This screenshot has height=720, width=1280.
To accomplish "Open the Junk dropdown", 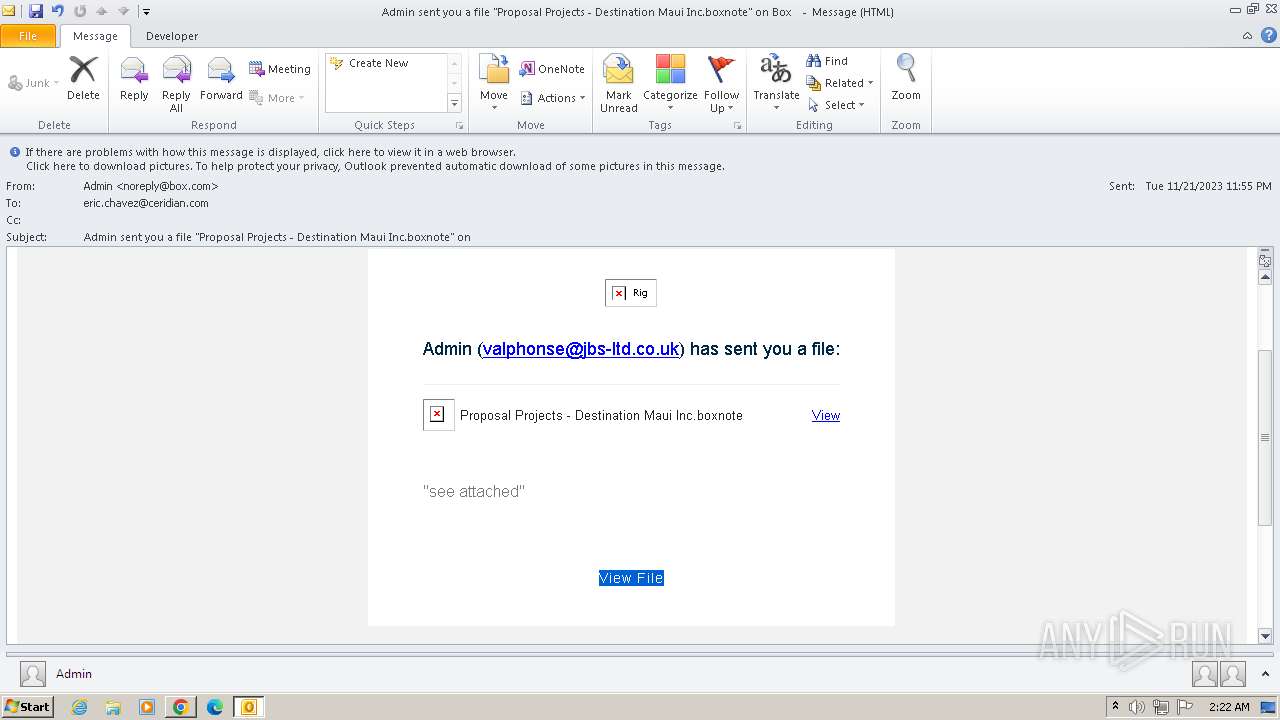I will point(33,83).
